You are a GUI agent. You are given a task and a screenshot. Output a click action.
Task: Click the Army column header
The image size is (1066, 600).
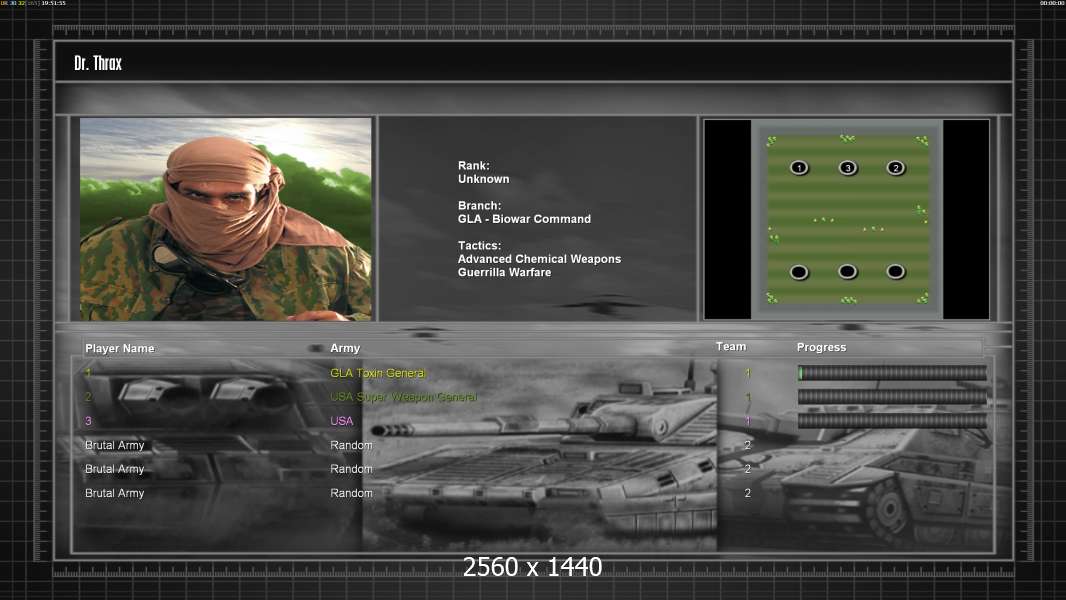[345, 348]
